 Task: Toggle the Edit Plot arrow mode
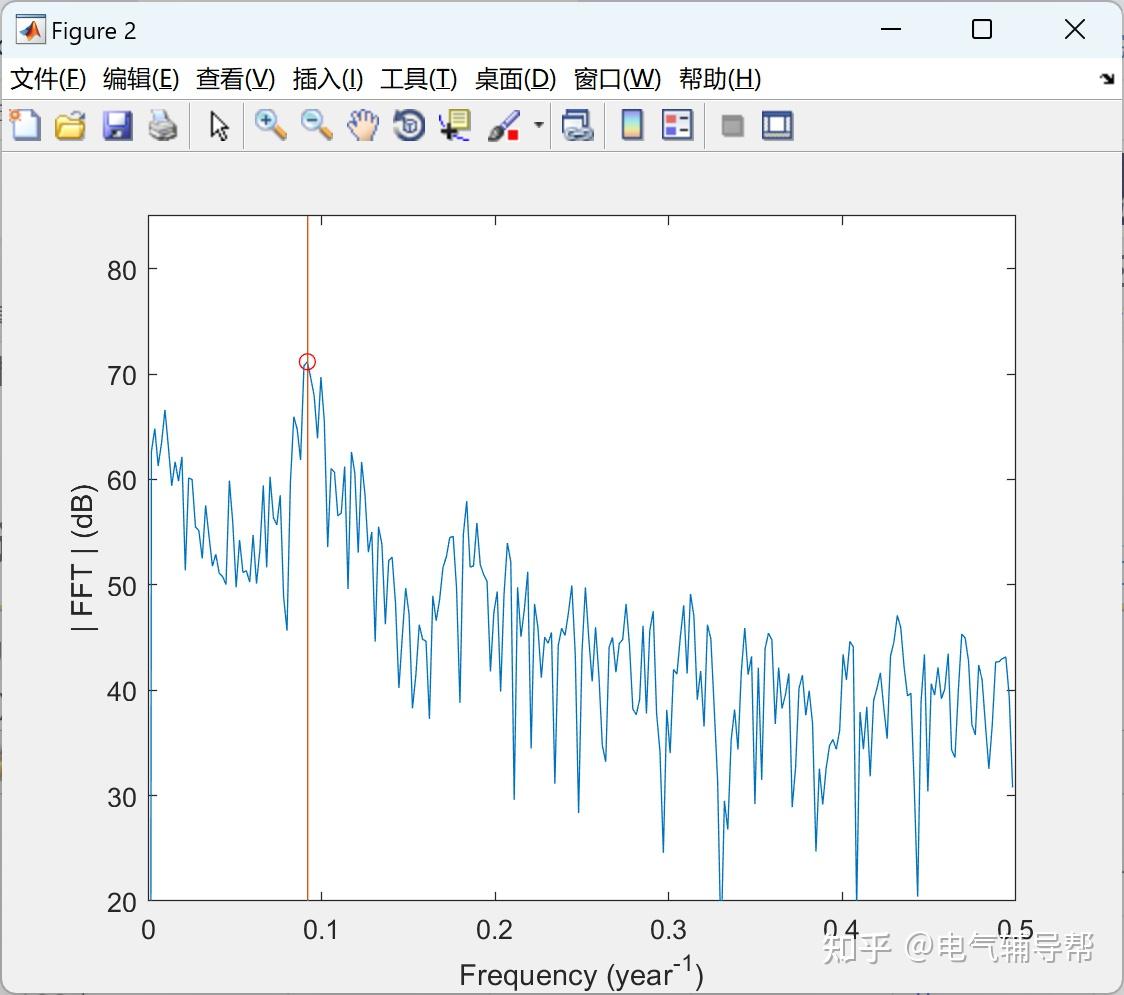coord(217,125)
